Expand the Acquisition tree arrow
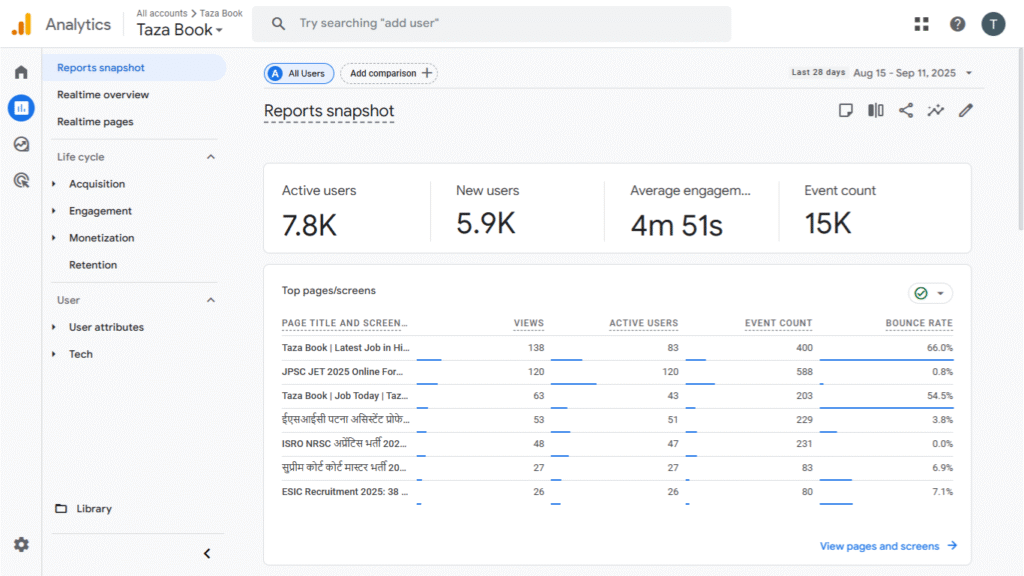Viewport: 1024px width, 576px height. click(54, 184)
